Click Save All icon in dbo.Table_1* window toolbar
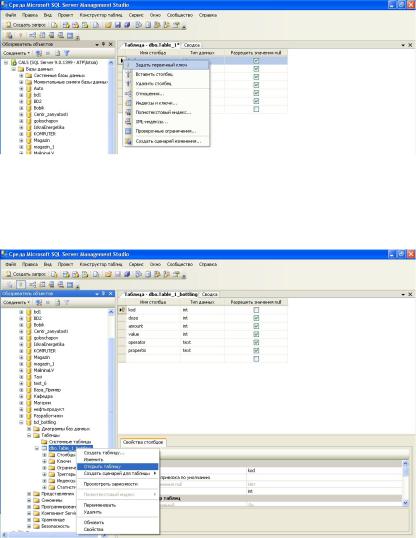The height and width of the screenshot is (538, 416). pos(127,25)
